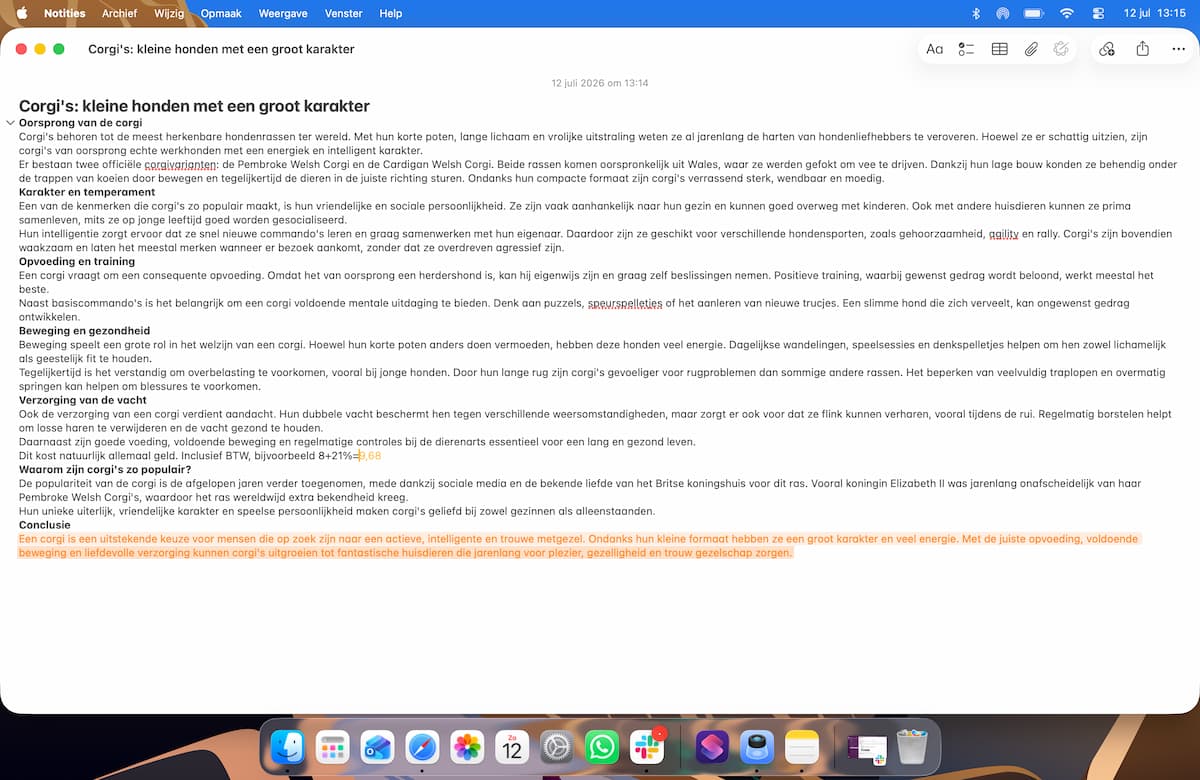This screenshot has height=780, width=1200.
Task: Open the paperclip attachments menu
Action: pyautogui.click(x=1031, y=49)
